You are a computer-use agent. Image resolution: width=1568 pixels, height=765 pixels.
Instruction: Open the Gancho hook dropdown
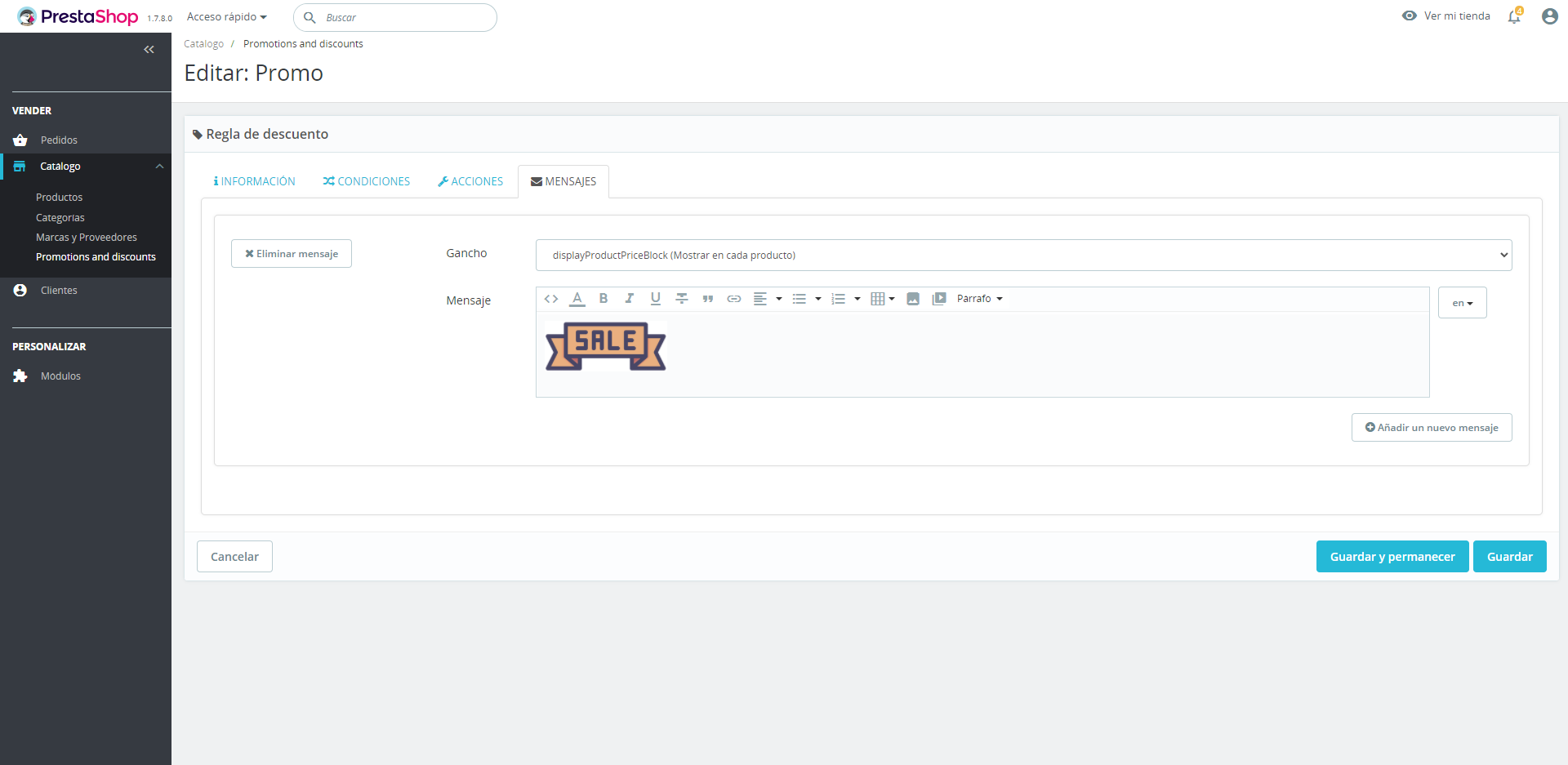pyautogui.click(x=1023, y=255)
